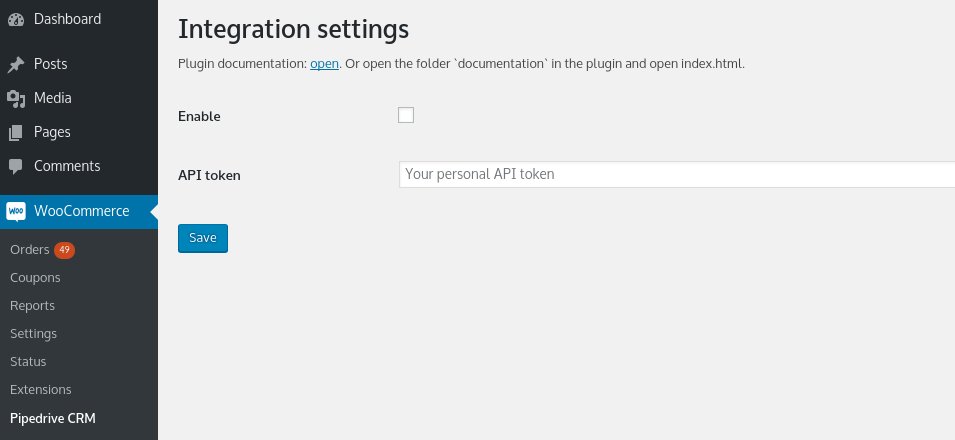Click the Dashboard menu label
Viewport: 955px width, 440px height.
(67, 19)
